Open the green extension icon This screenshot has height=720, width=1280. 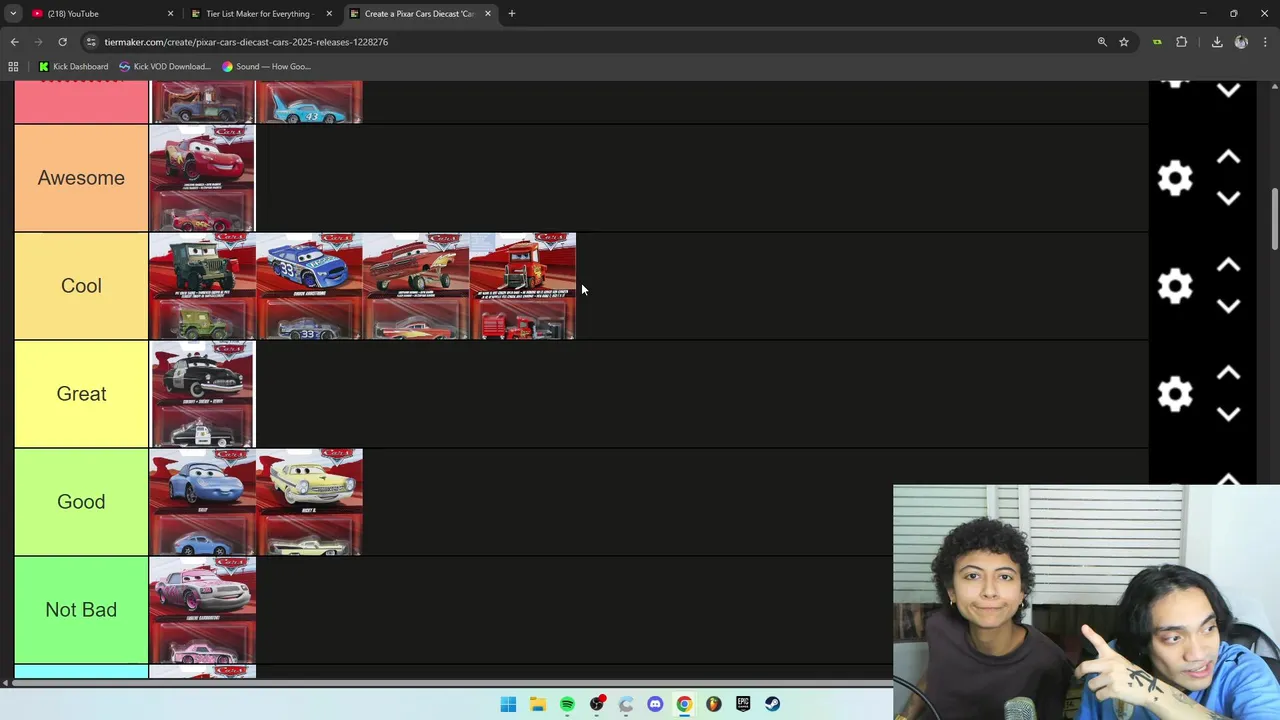(x=1157, y=42)
